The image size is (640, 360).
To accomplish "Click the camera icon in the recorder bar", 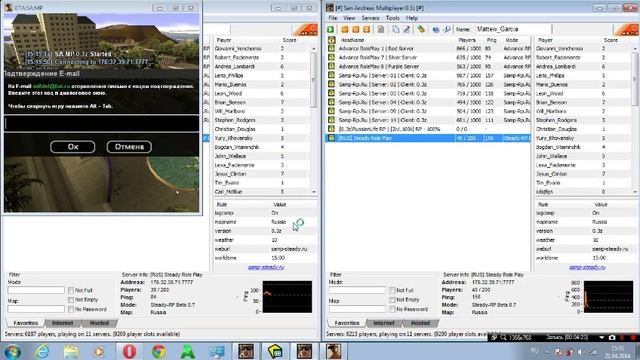I will (x=612, y=338).
